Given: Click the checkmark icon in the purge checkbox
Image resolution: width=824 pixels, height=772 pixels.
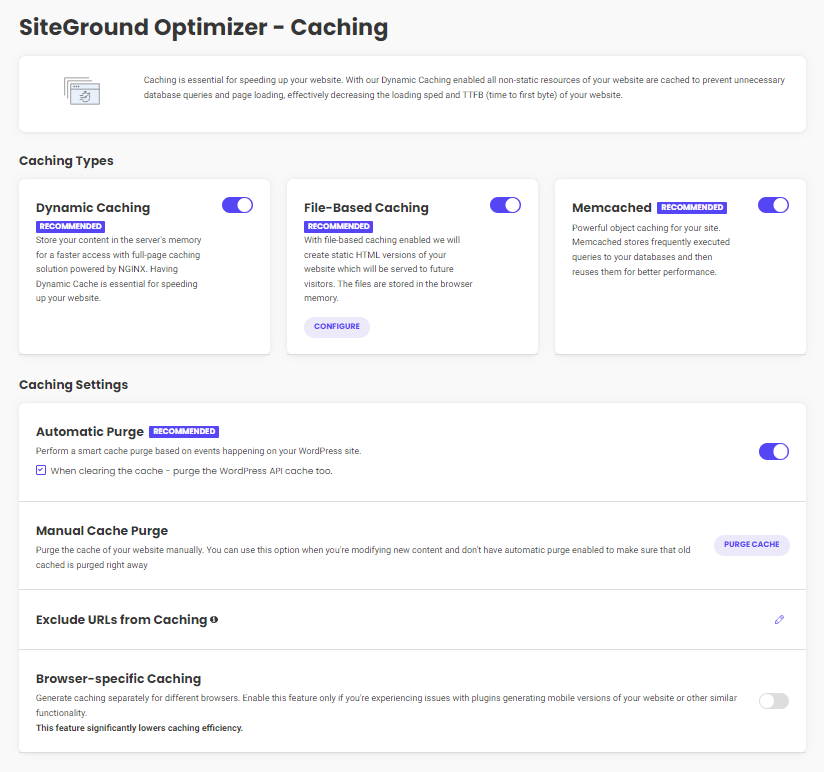Looking at the screenshot, I should 40,471.
